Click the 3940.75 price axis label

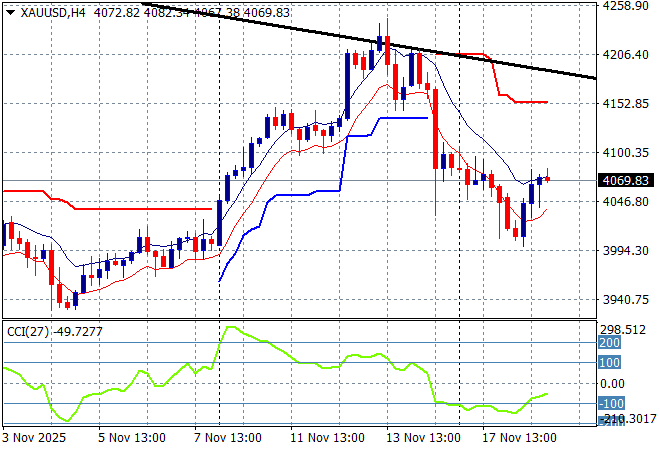point(625,300)
